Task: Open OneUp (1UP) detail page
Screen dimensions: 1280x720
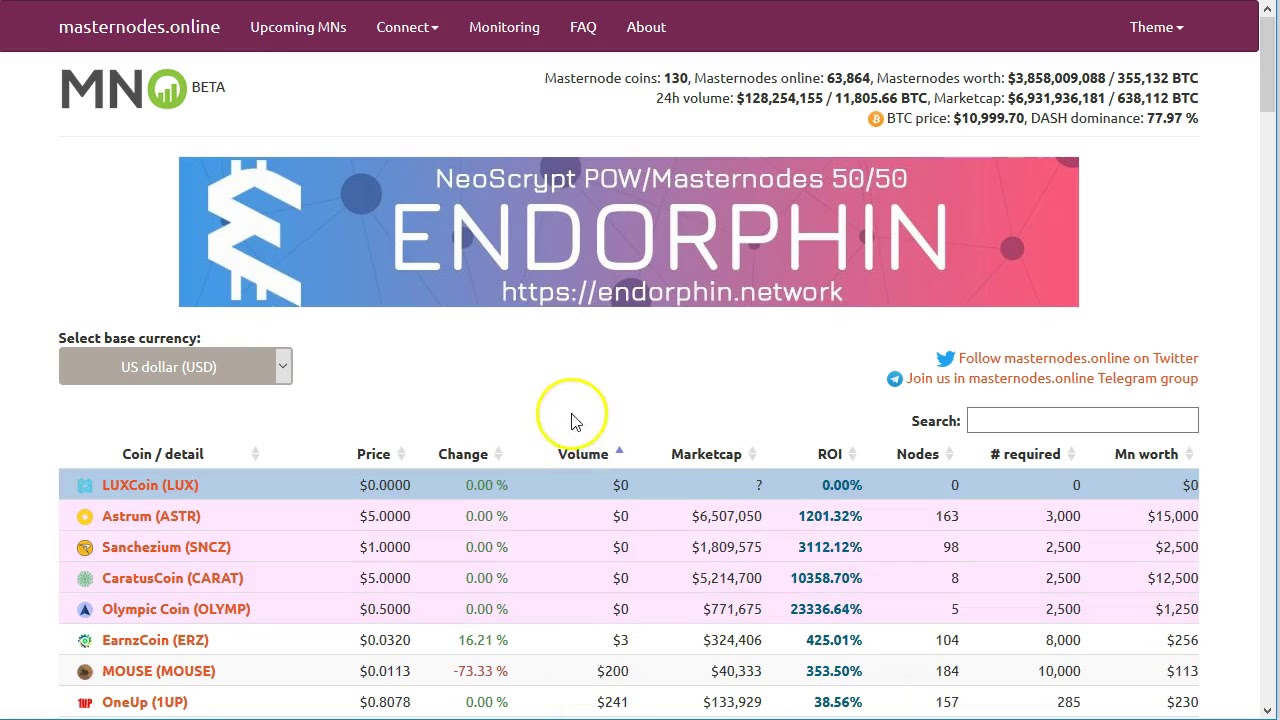Action: [144, 702]
